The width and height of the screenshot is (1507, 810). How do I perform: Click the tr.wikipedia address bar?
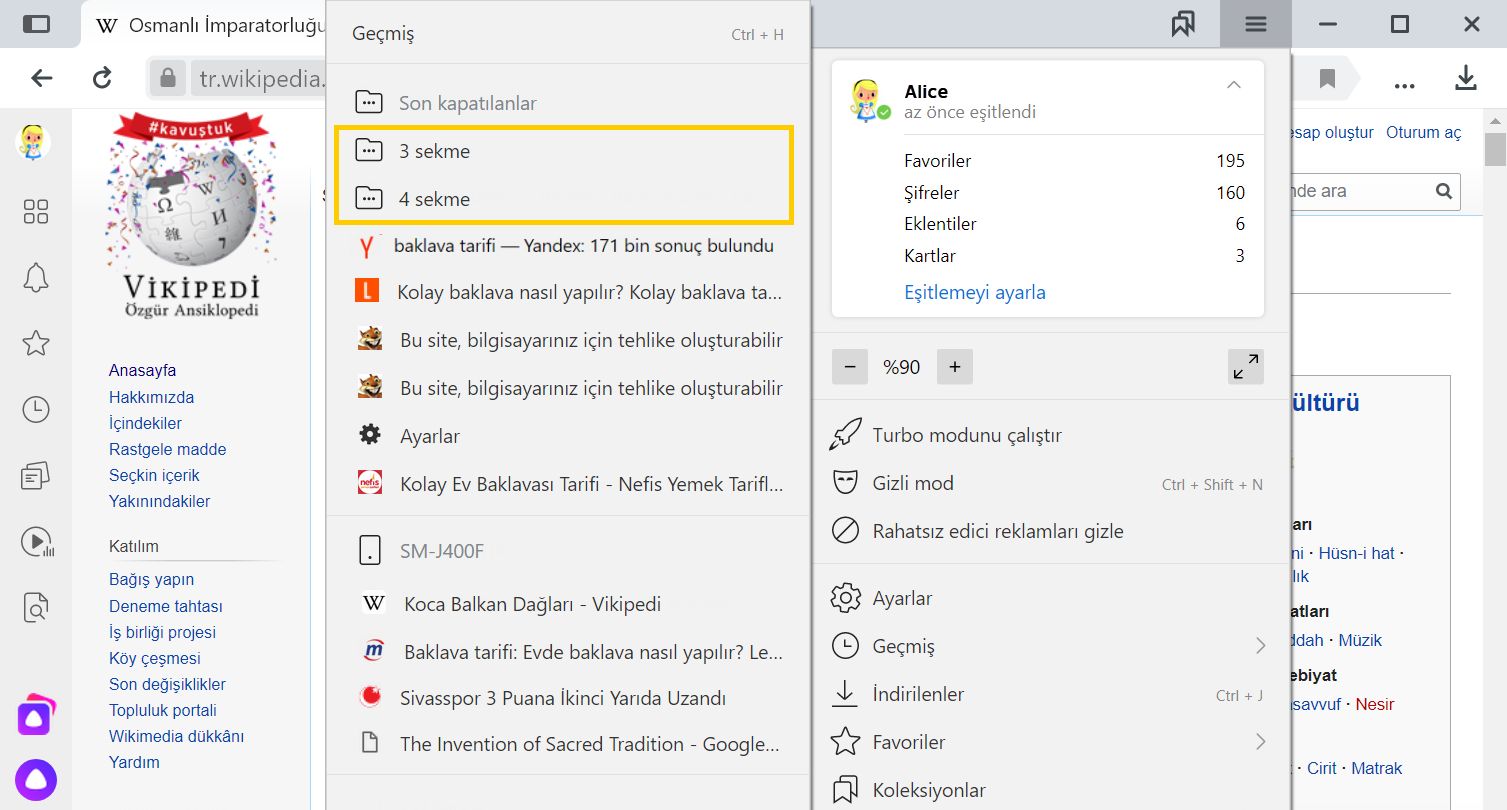click(x=260, y=78)
